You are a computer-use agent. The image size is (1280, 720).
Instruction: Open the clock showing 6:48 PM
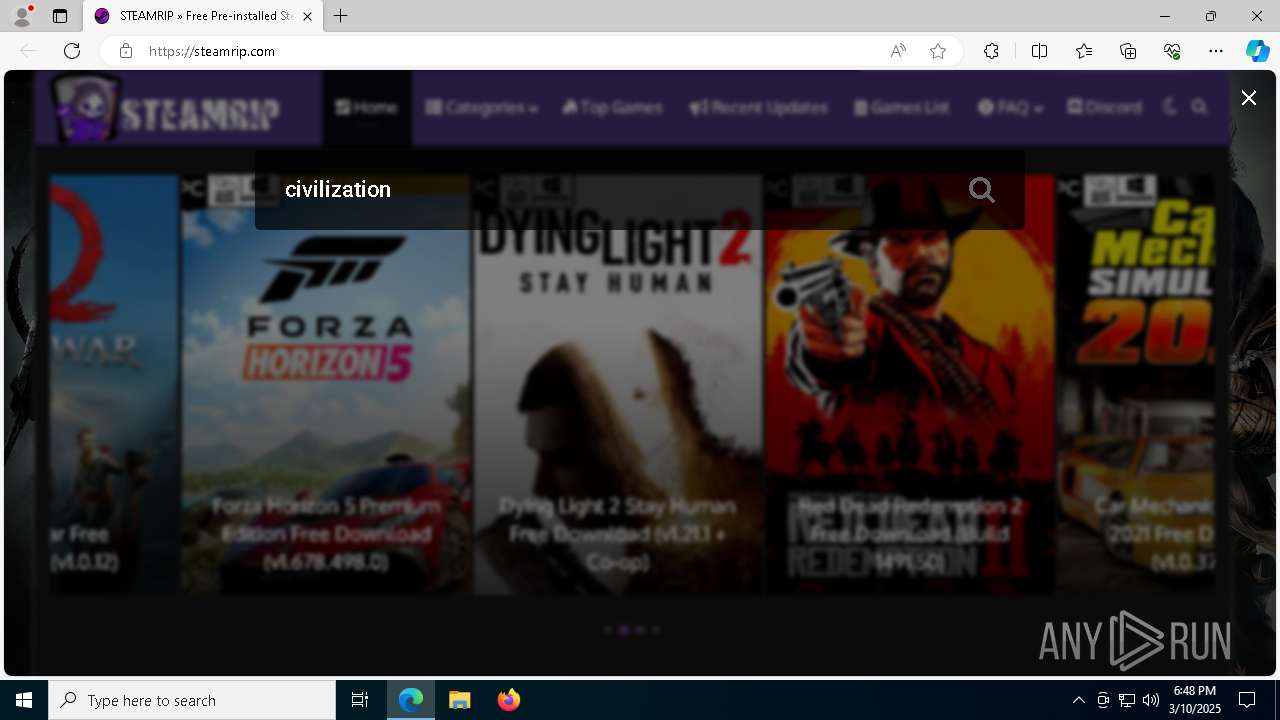1194,700
